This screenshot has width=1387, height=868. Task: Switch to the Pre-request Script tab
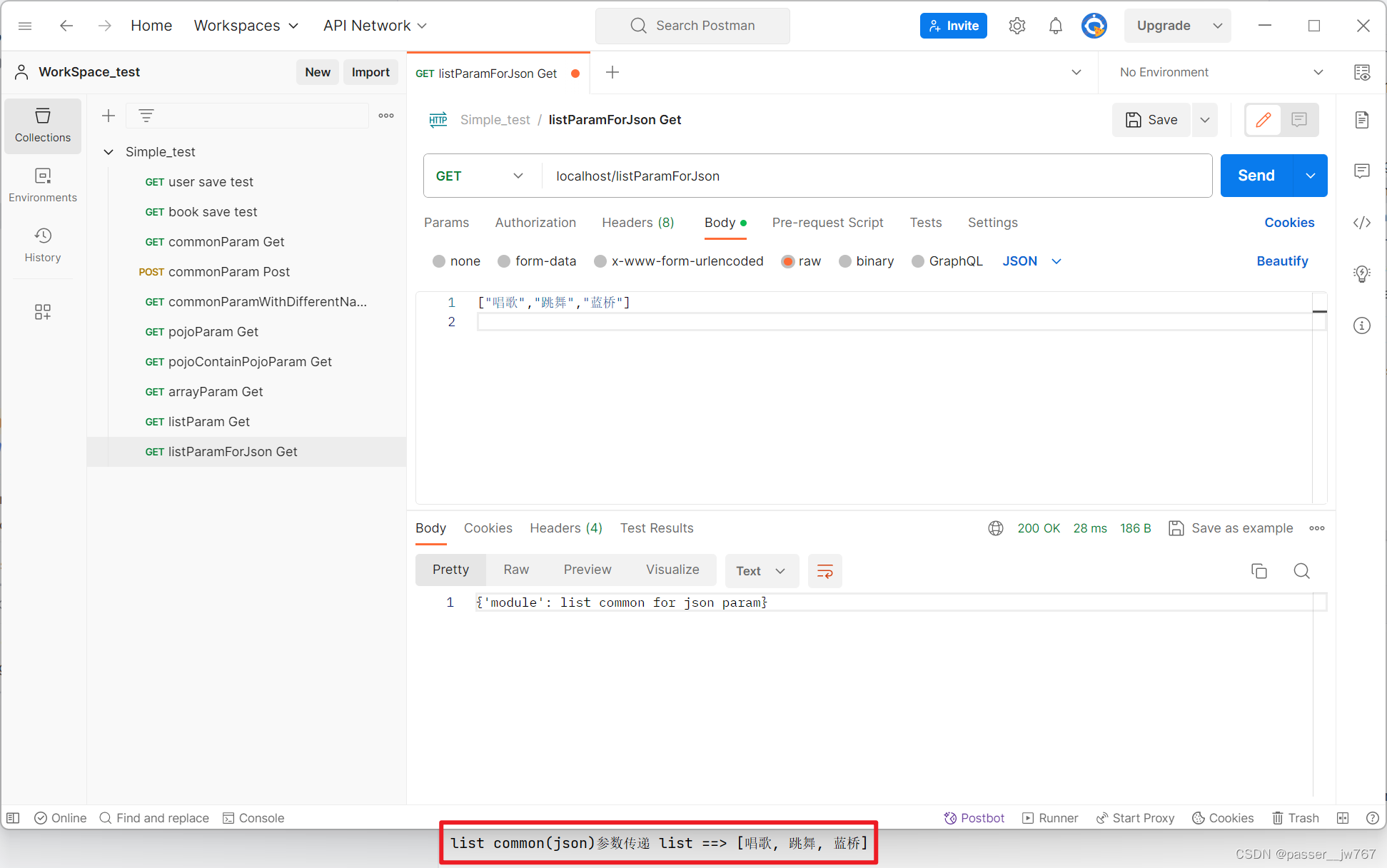[x=827, y=223]
